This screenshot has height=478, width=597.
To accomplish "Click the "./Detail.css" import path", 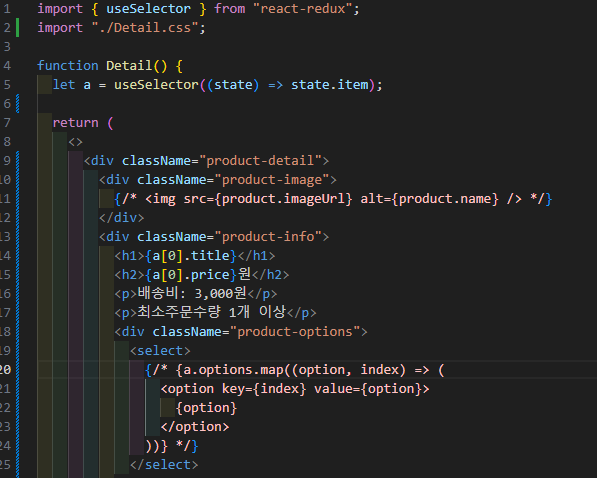I will point(145,28).
